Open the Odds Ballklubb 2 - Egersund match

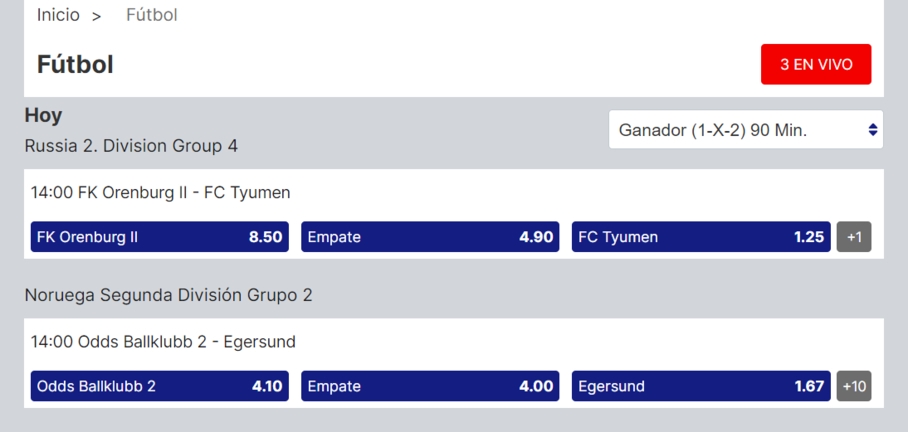coord(163,342)
